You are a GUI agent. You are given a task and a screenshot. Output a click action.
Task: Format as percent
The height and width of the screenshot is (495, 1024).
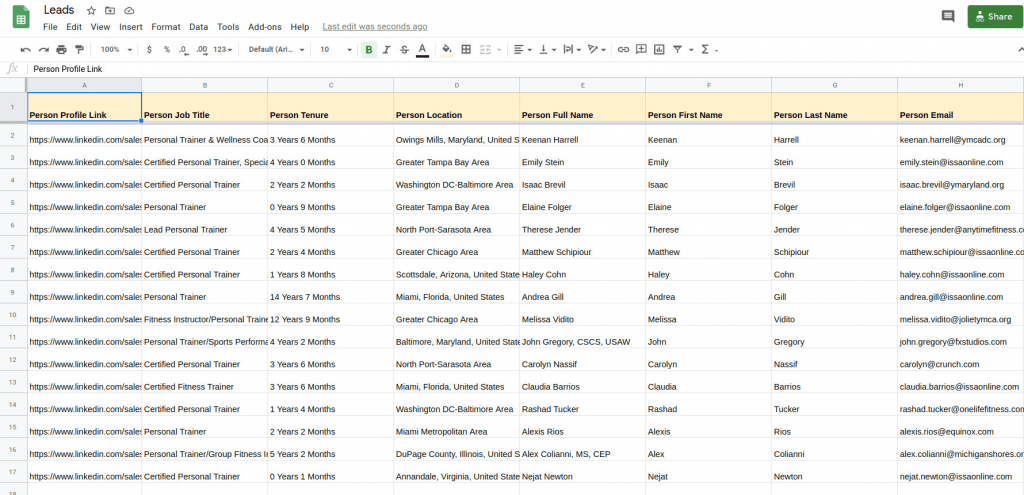click(x=167, y=50)
